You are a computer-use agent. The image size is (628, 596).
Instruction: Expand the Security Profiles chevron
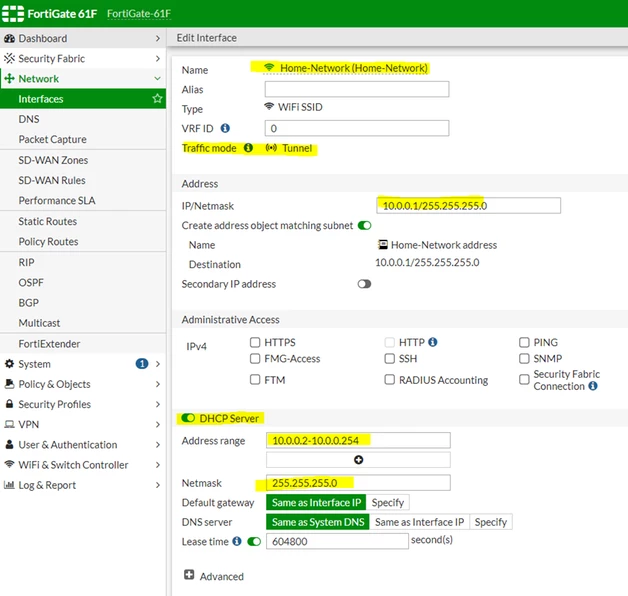157,404
